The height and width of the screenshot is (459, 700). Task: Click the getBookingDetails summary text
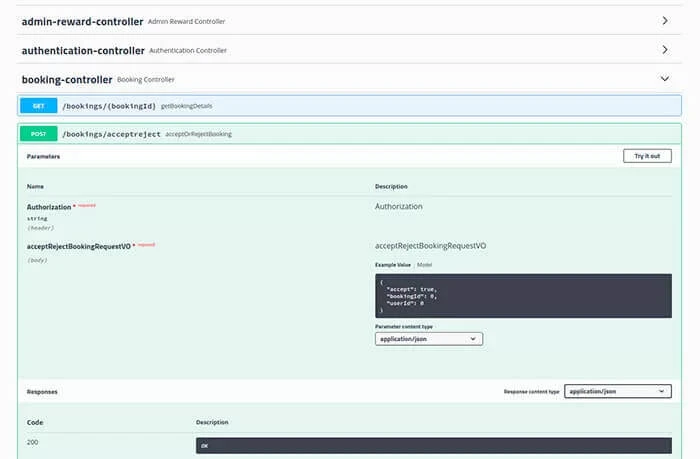coord(187,106)
